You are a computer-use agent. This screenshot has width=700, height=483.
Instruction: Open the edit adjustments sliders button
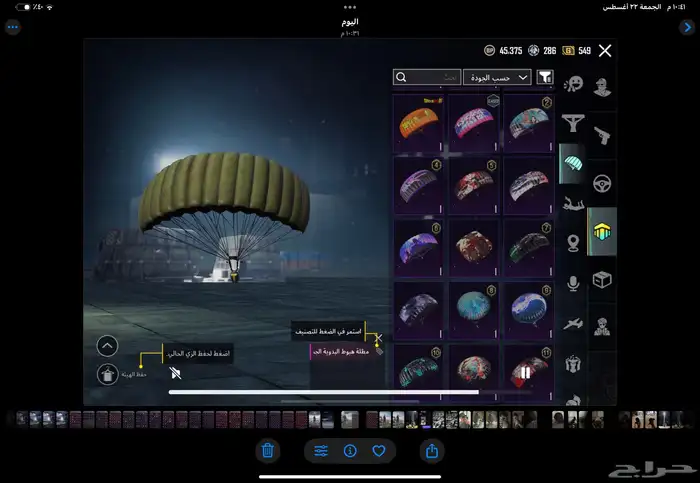coord(321,451)
